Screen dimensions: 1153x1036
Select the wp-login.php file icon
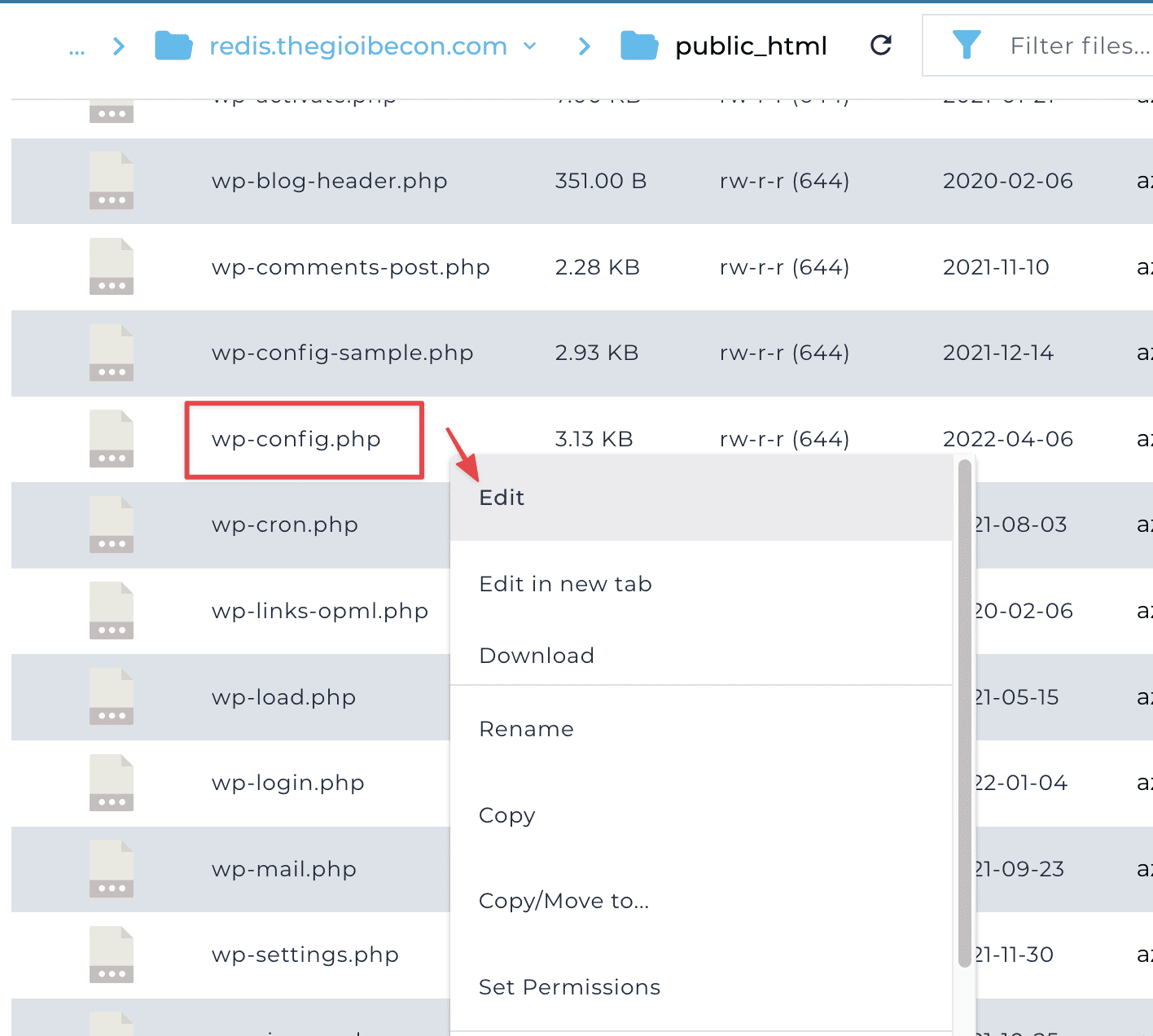111,783
